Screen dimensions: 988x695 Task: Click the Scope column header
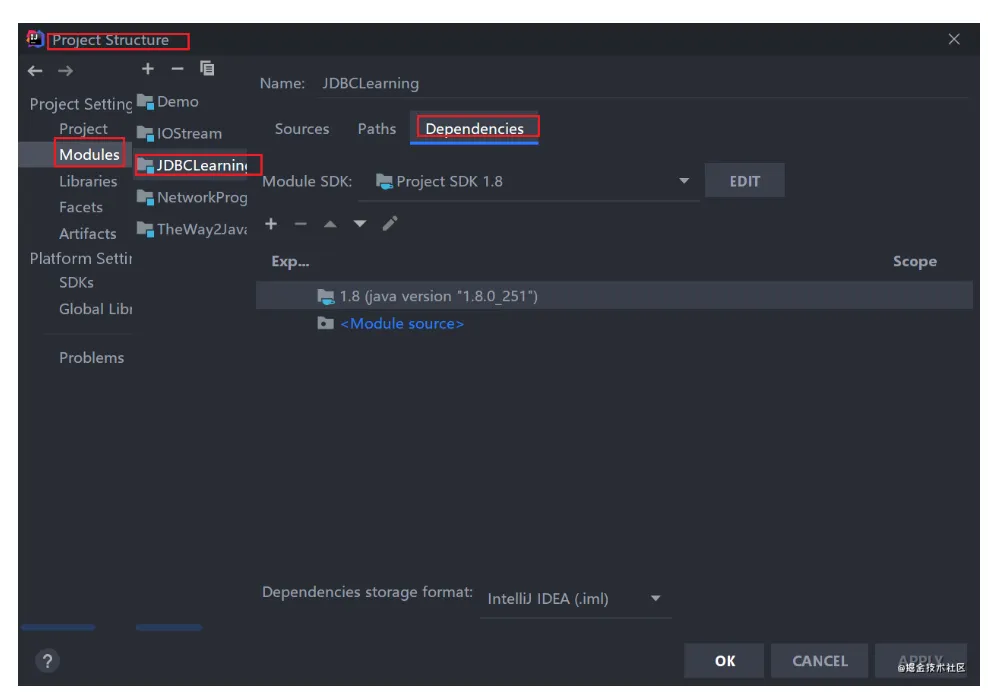click(915, 261)
